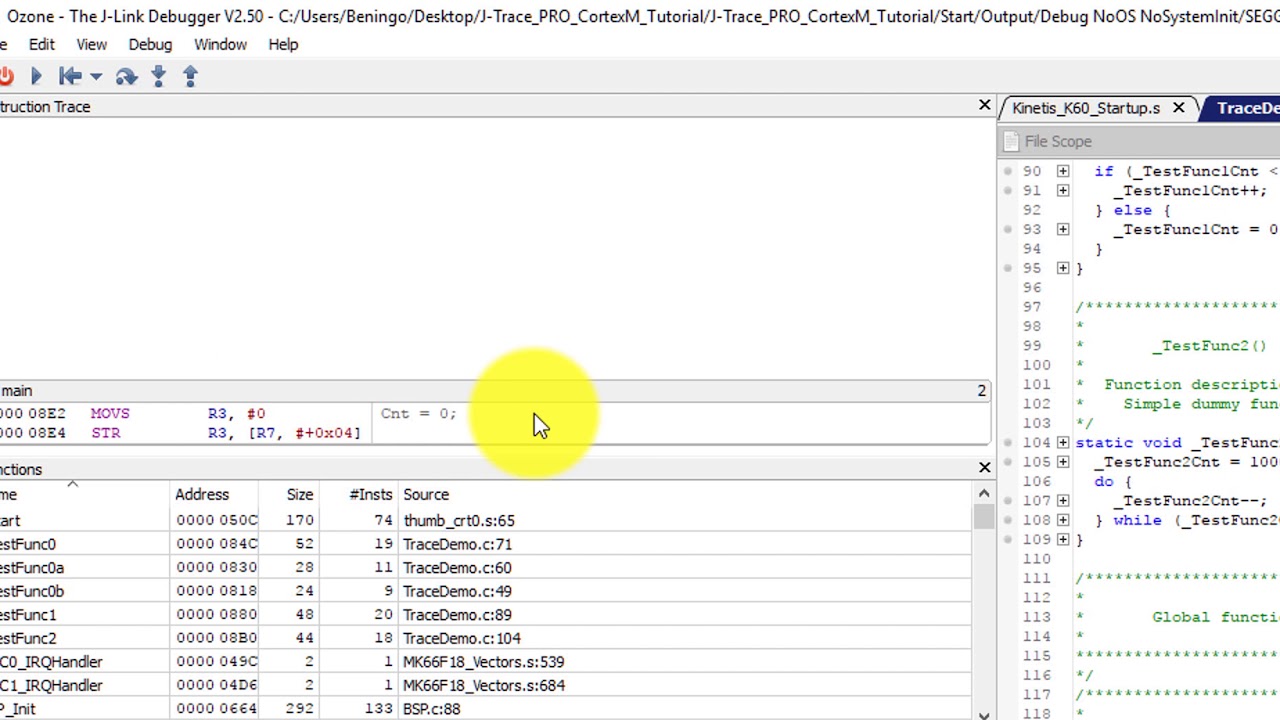Sort functions by Size column
Image resolution: width=1280 pixels, height=720 pixels.
[289, 494]
